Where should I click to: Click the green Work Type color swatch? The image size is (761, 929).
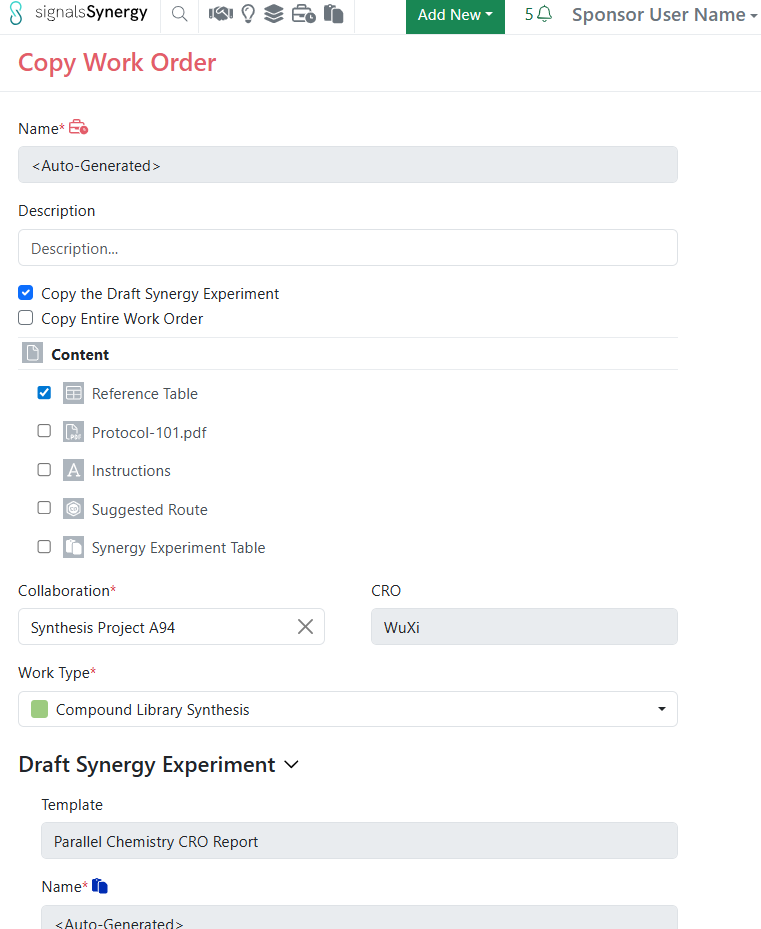(40, 709)
